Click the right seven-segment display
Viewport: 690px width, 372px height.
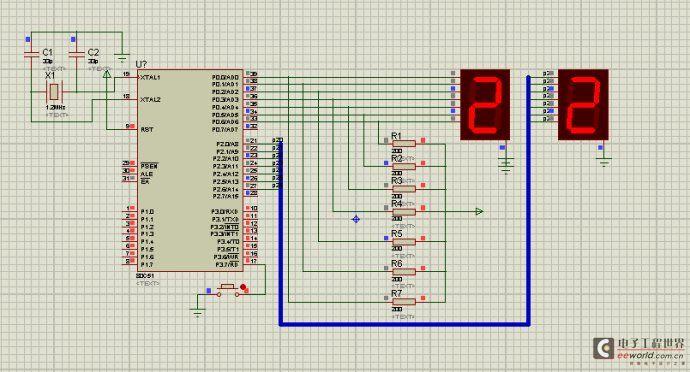tap(583, 104)
